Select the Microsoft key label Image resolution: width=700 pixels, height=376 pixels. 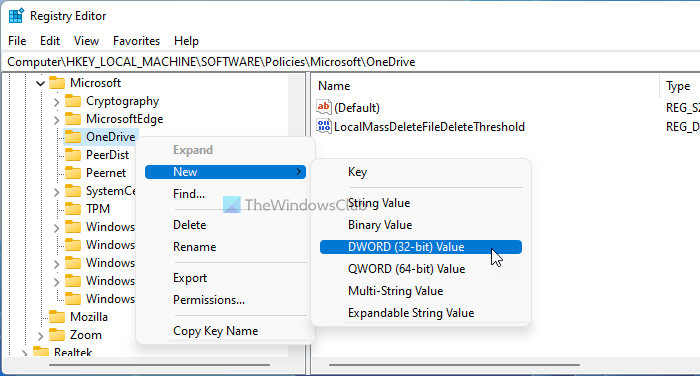pyautogui.click(x=96, y=83)
